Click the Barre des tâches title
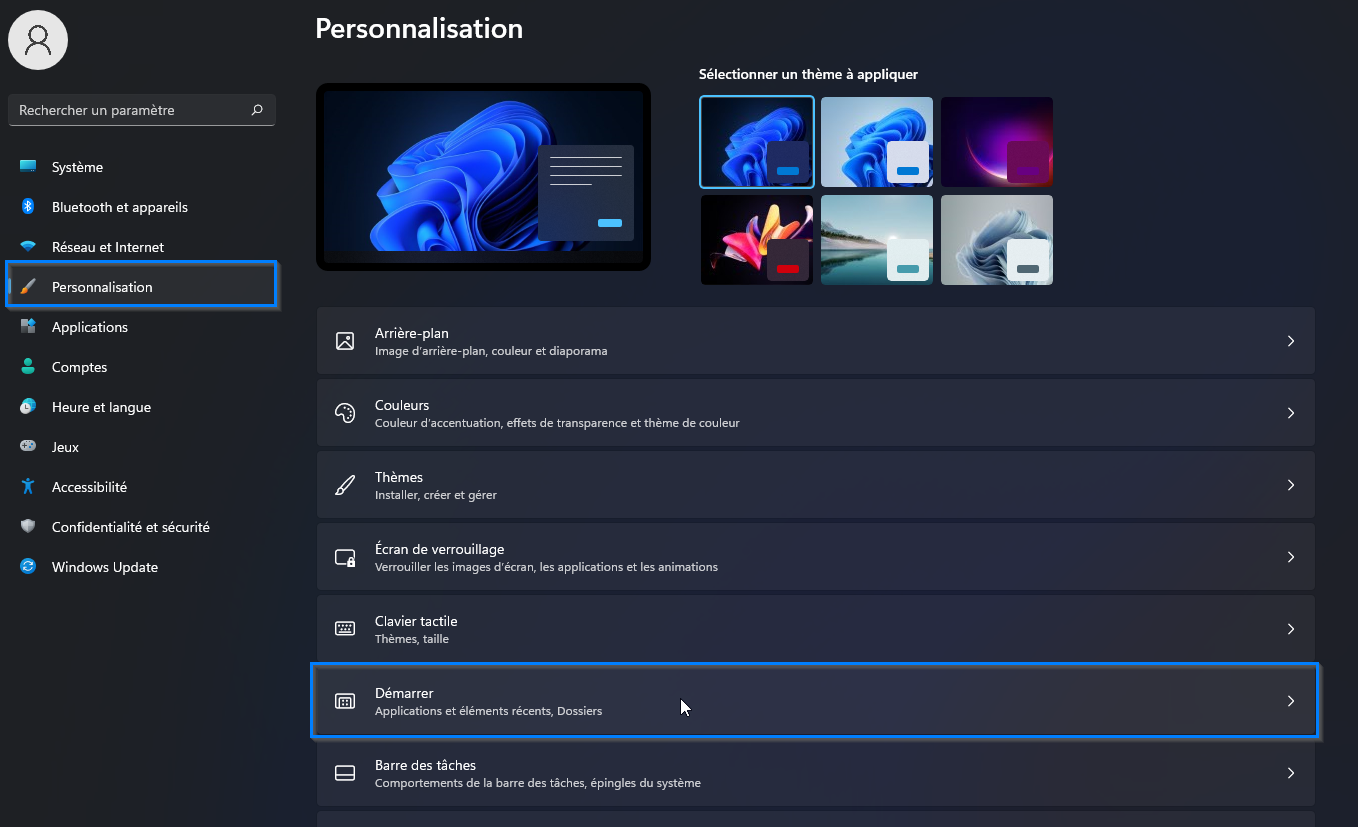Viewport: 1358px width, 827px height. coord(425,765)
